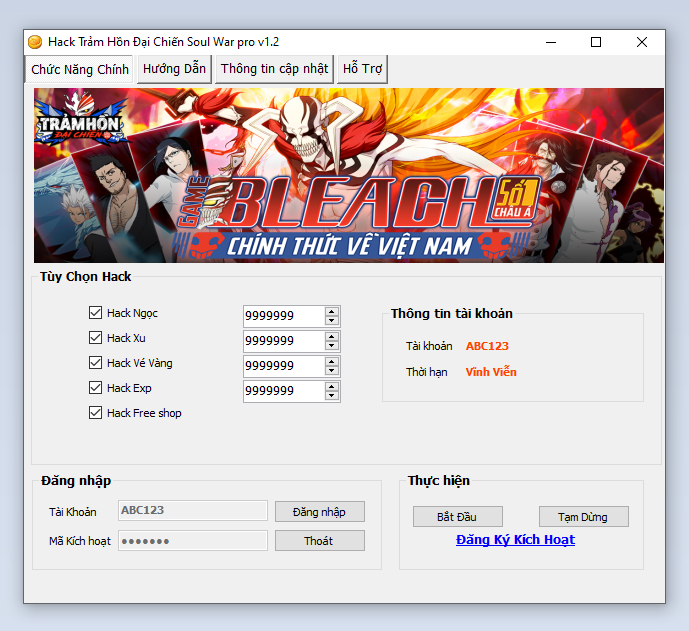Switch to the Hướng Dẫn tab
This screenshot has height=631, width=689.
174,69
